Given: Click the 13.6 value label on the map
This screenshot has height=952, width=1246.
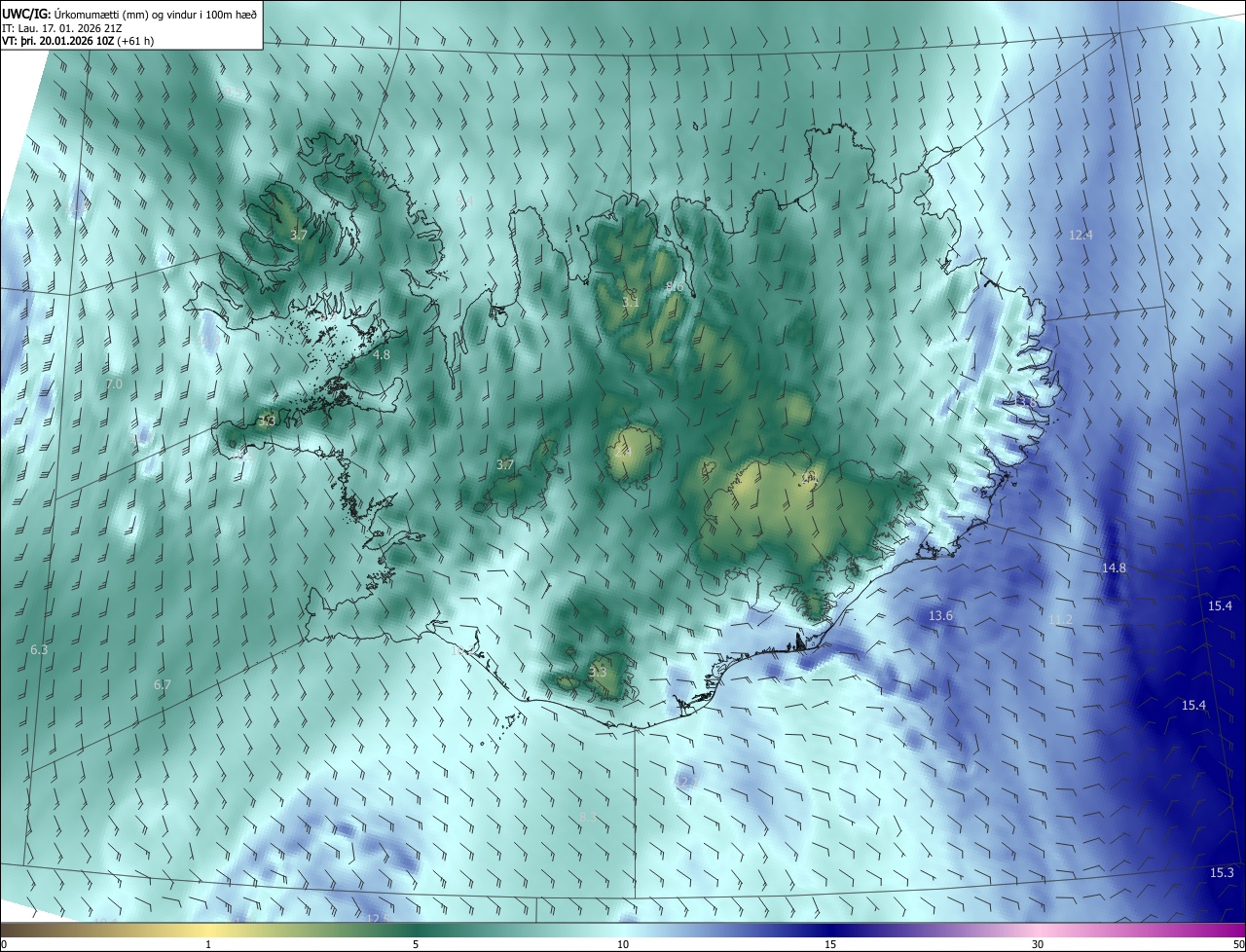Looking at the screenshot, I should [x=940, y=615].
